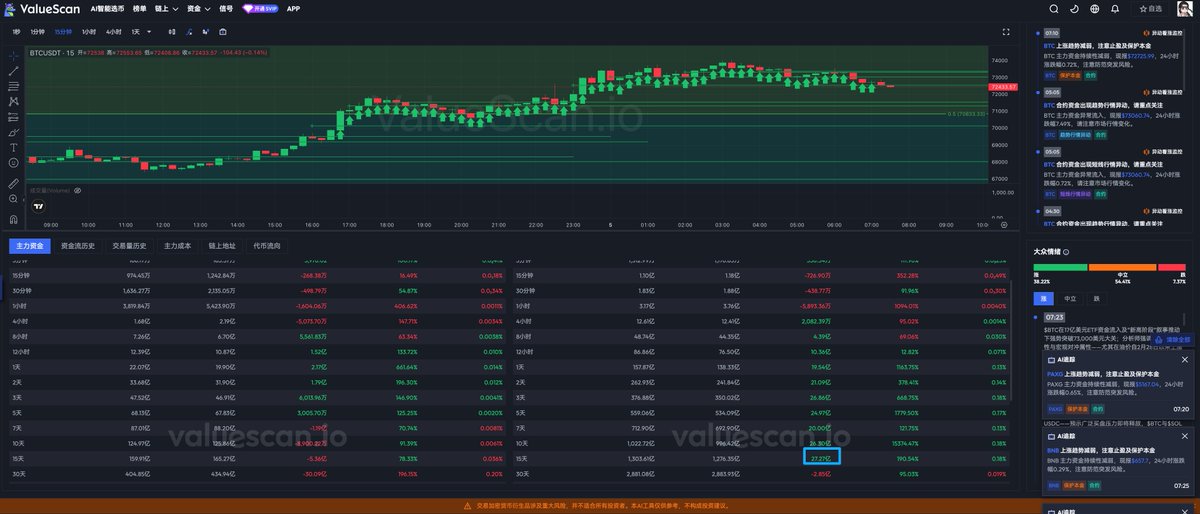Toggle volume indicator visibility eye
Screen dimensions: 1200x514
pos(77,188)
